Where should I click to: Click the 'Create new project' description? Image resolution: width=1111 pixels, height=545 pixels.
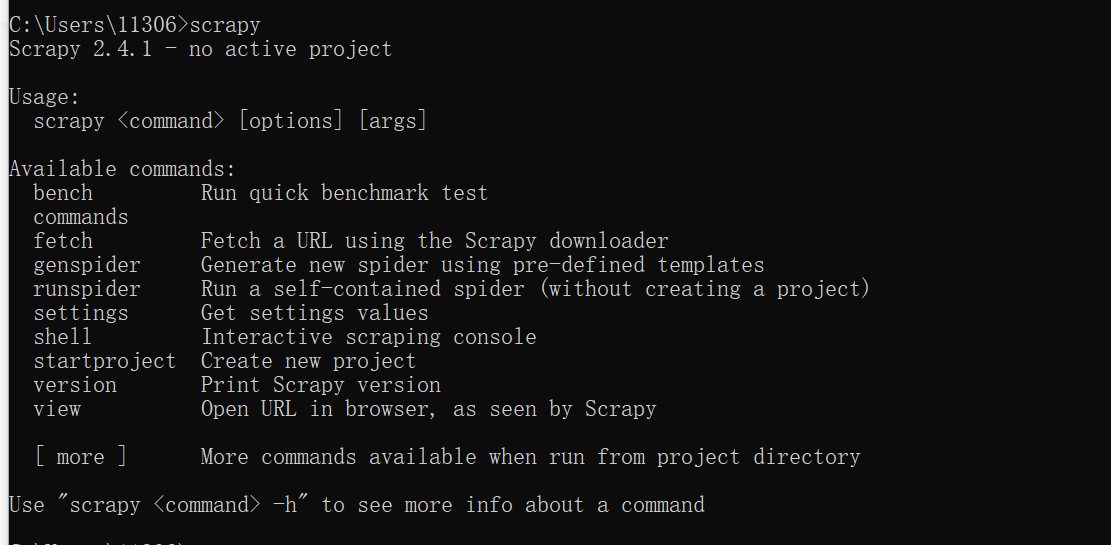[x=308, y=361]
